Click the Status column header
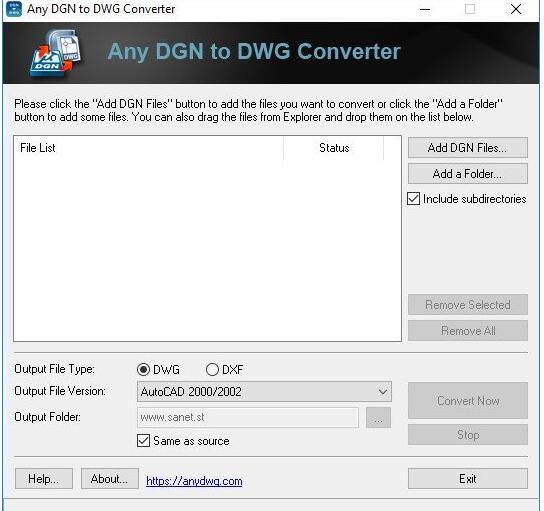Image resolution: width=544 pixels, height=511 pixels. click(334, 148)
